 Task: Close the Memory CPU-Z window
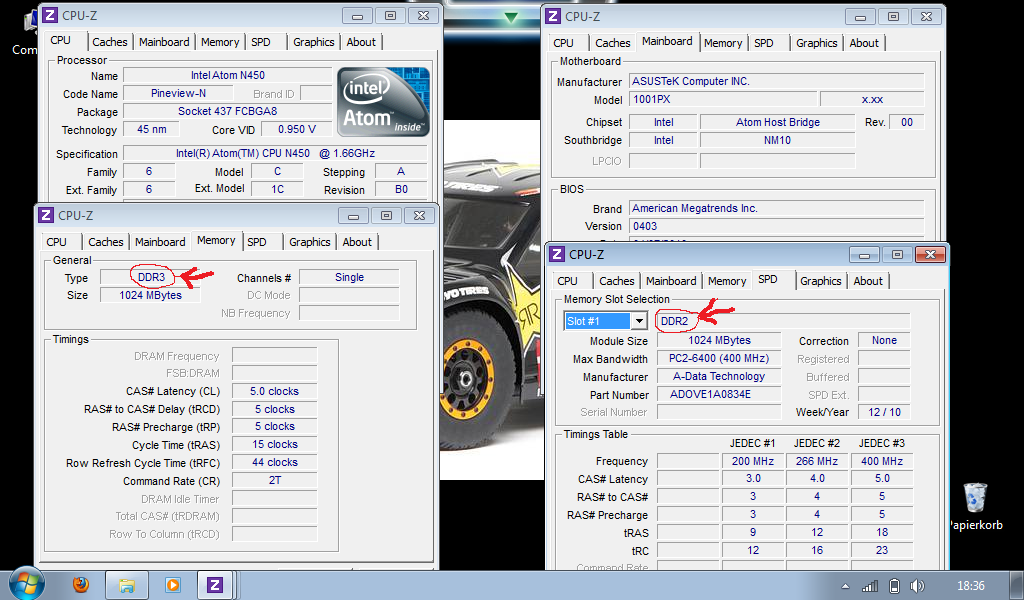click(x=419, y=215)
